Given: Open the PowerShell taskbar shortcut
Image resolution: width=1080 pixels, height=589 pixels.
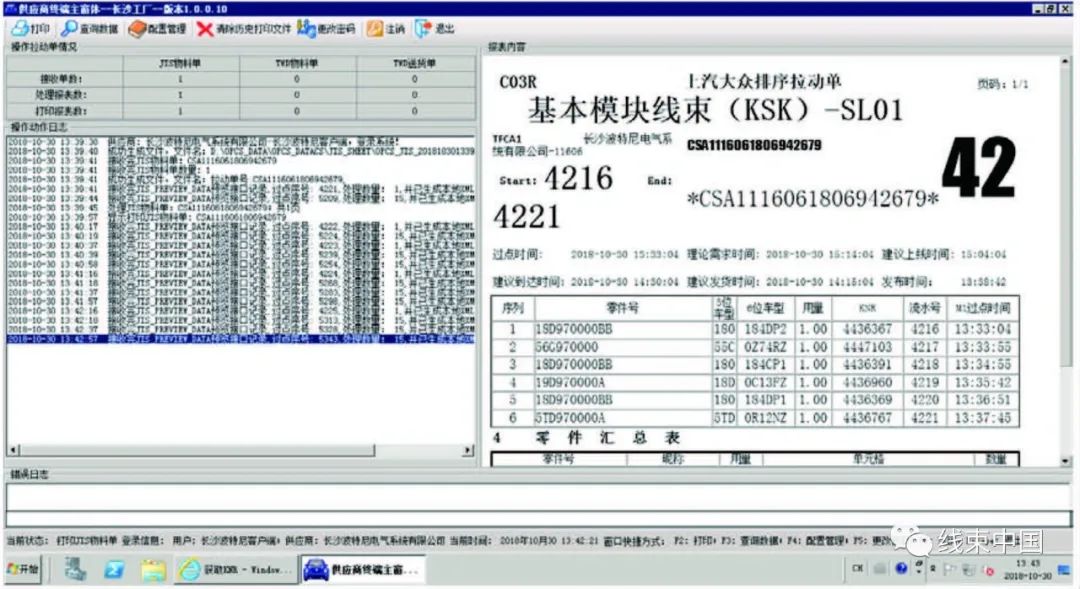Looking at the screenshot, I should 114,570.
